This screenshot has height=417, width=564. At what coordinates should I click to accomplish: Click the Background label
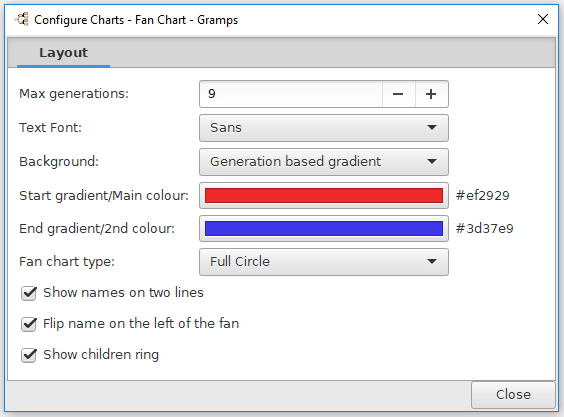point(59,162)
